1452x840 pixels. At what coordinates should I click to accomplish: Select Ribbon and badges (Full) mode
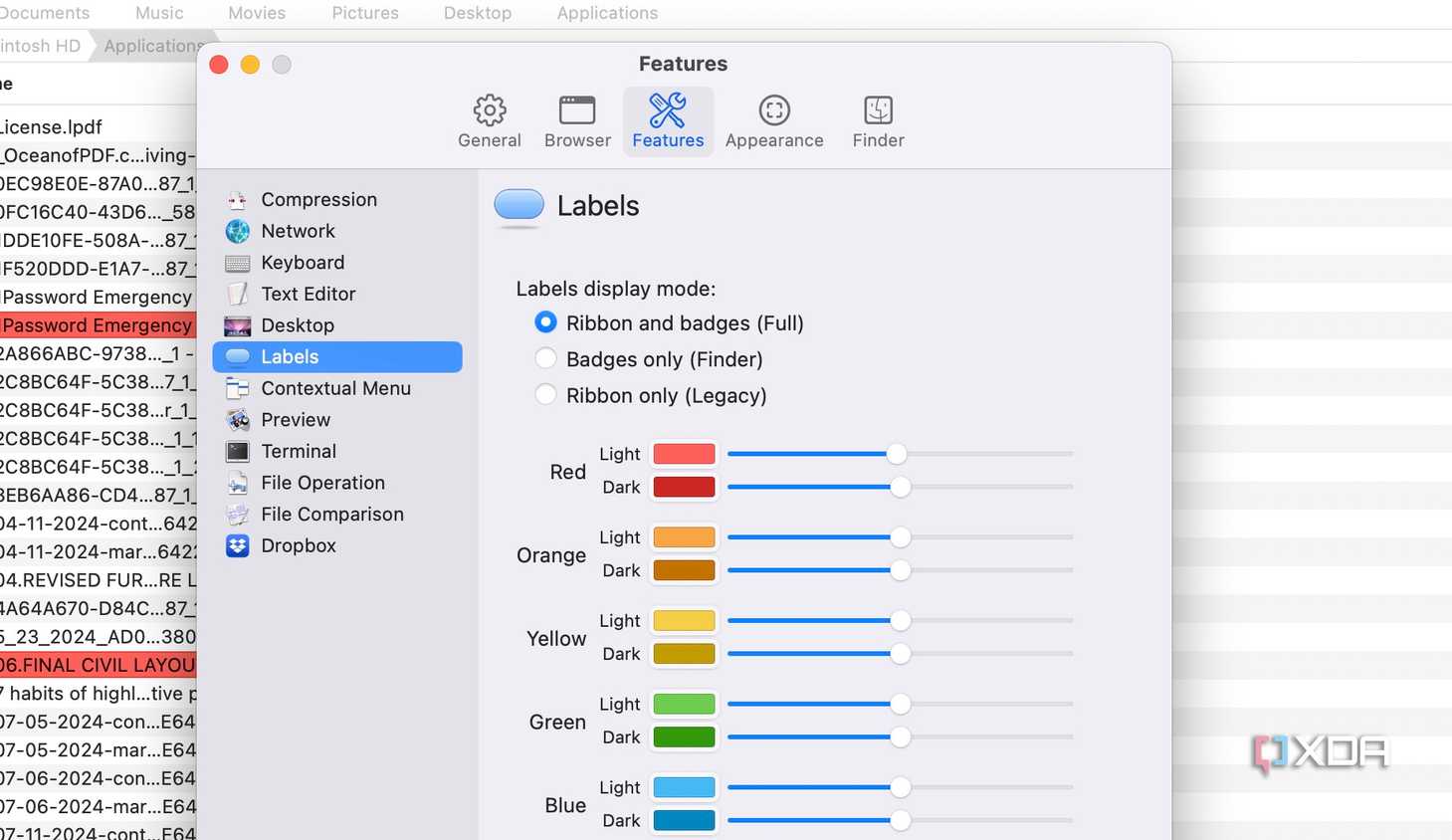tap(545, 322)
